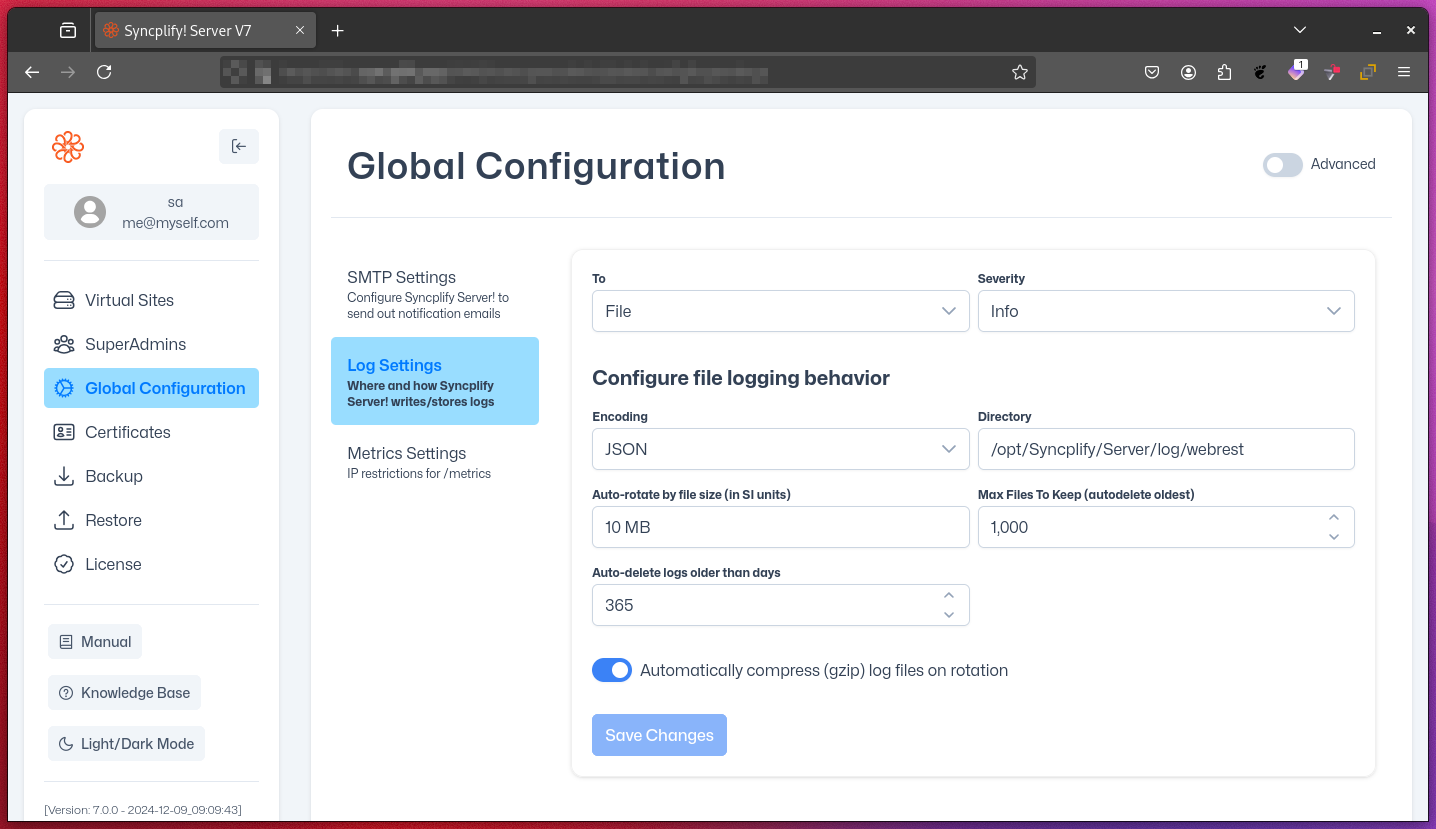
Task: Open a new browser tab
Action: [x=338, y=31]
